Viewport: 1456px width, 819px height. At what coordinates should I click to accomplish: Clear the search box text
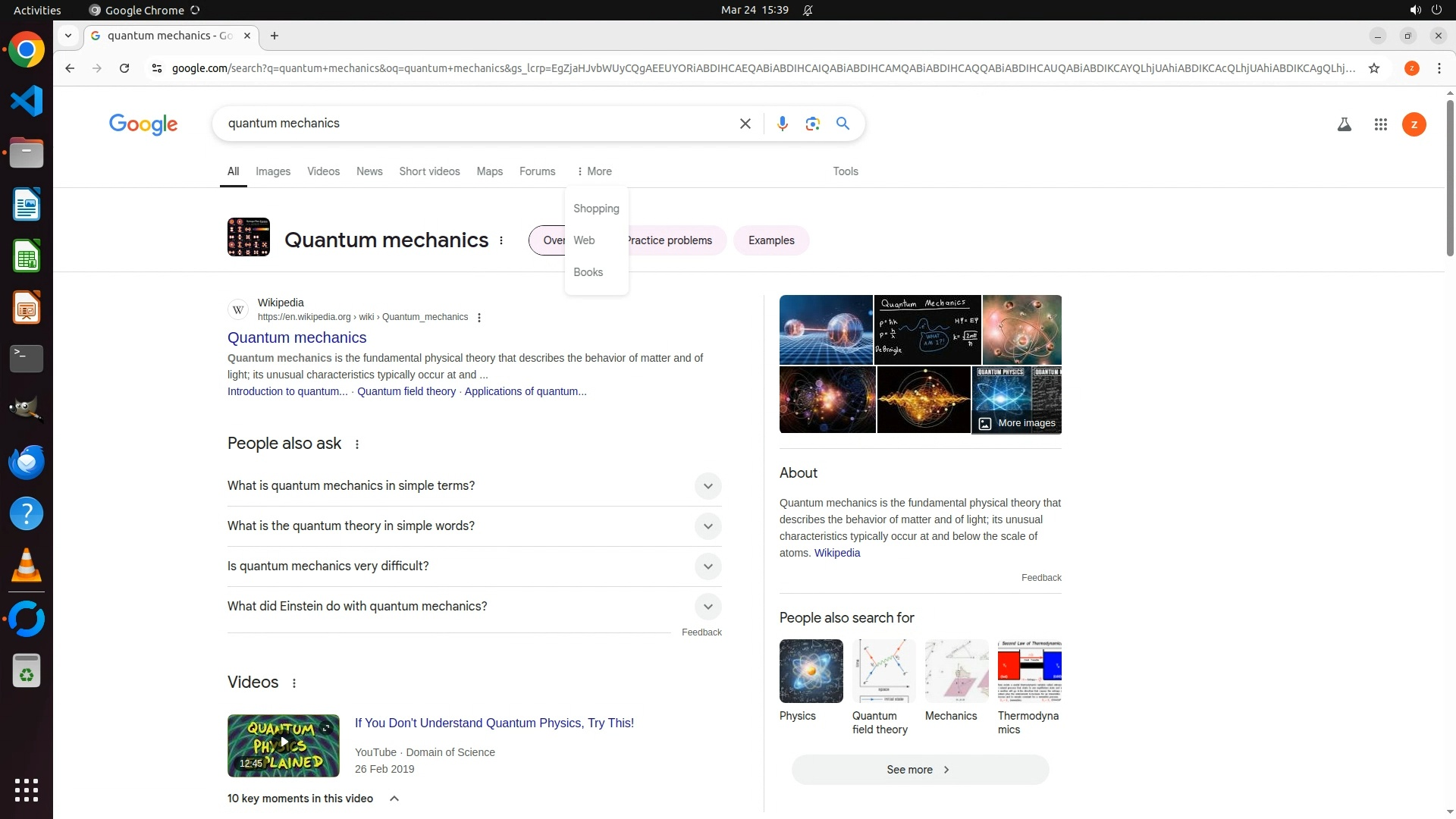[745, 124]
